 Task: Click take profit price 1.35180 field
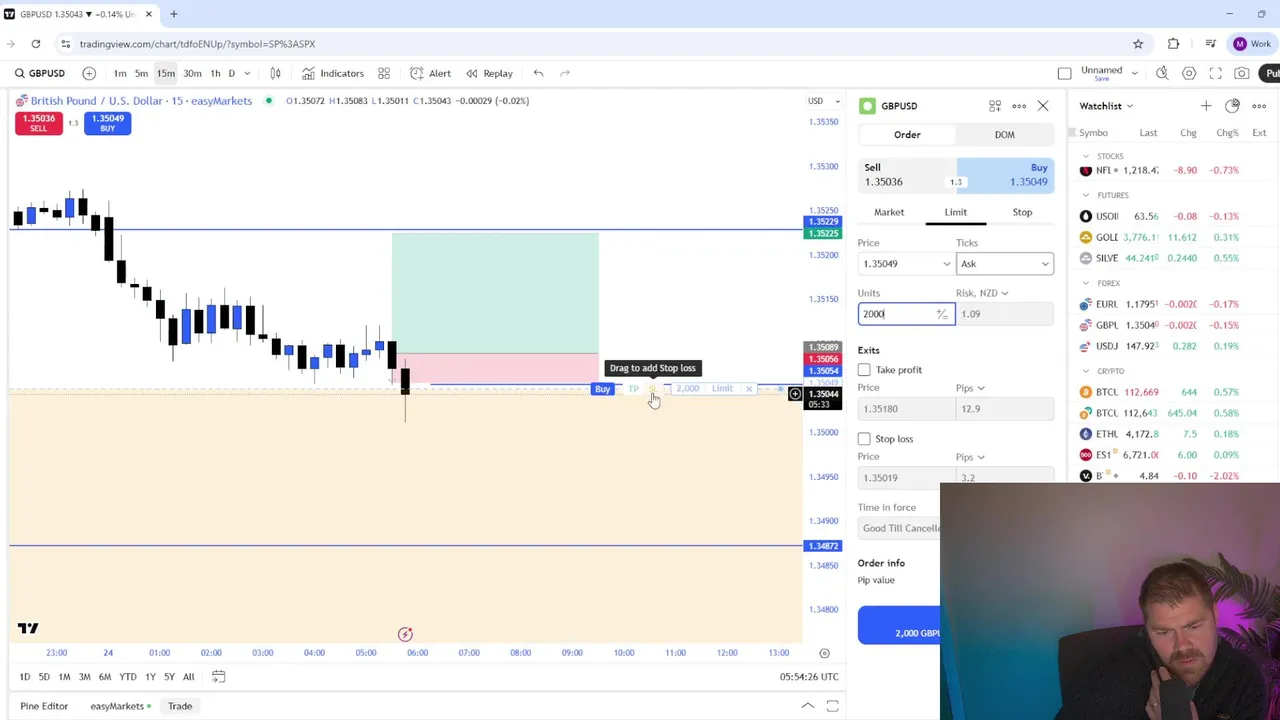click(x=905, y=409)
